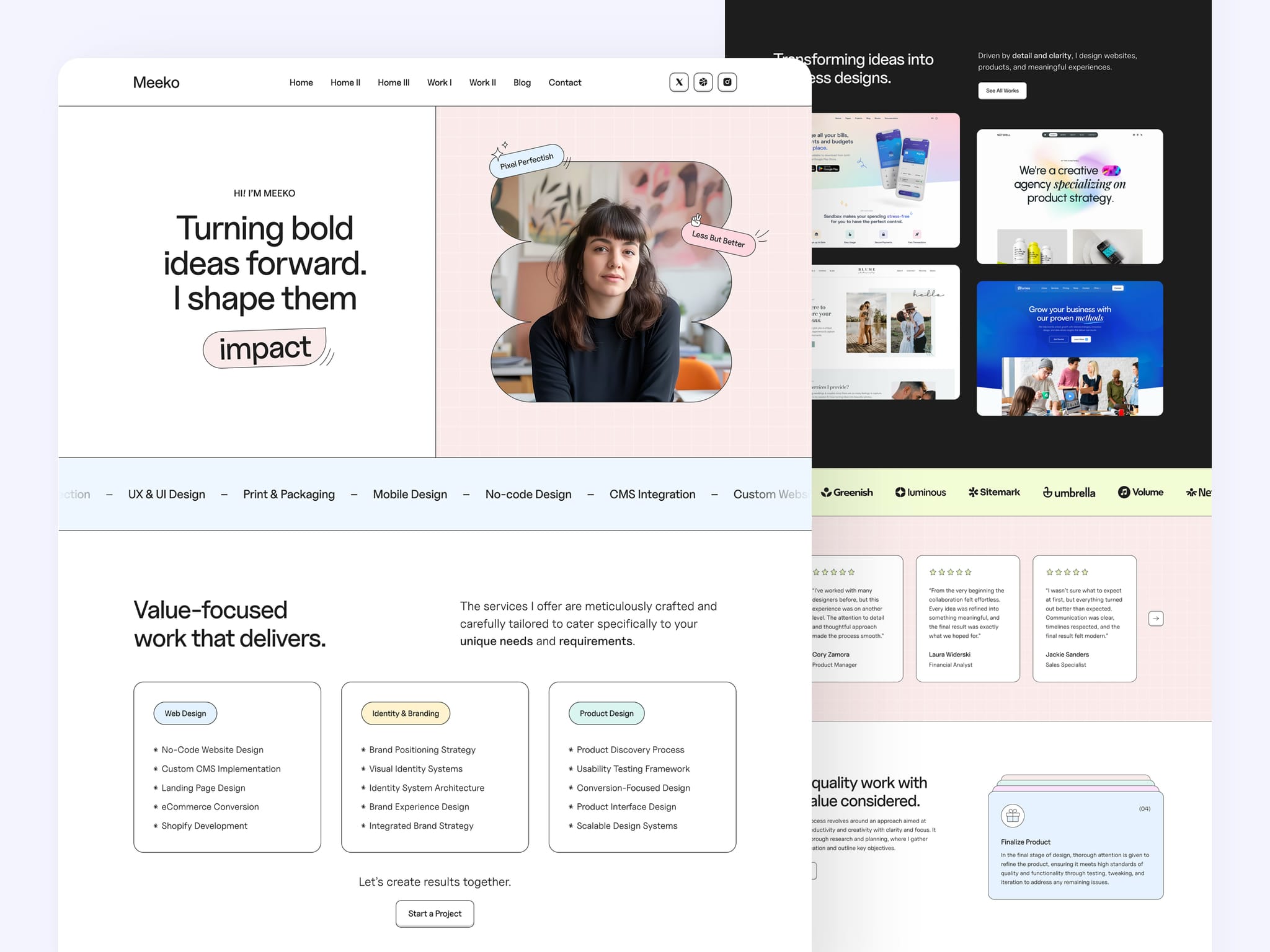1270x952 pixels.
Task: Open the wedding photography portfolio thumbnail
Action: click(x=886, y=332)
